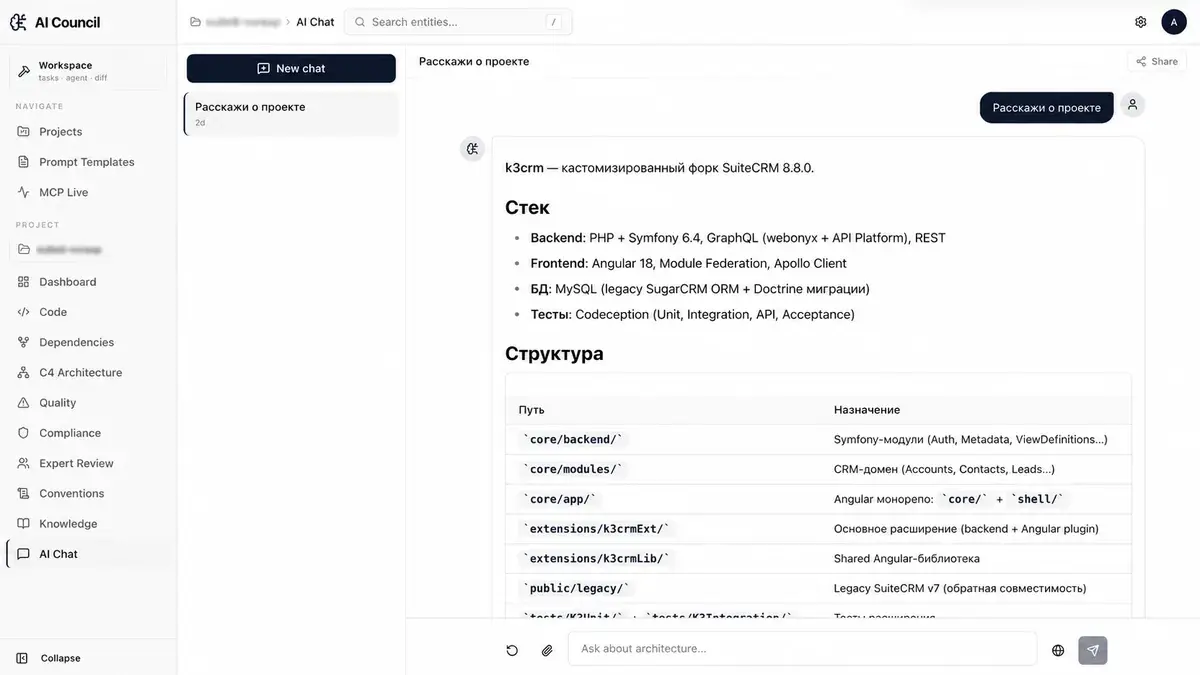Go to AI Chat breadcrumb
The image size is (1200, 675).
pos(315,22)
